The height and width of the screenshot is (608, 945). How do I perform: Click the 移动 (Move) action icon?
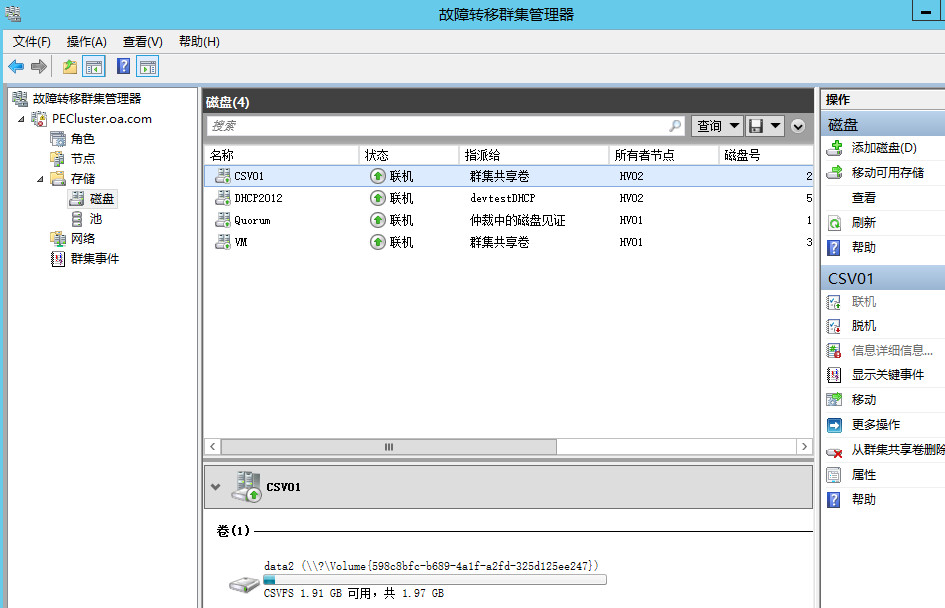click(834, 400)
